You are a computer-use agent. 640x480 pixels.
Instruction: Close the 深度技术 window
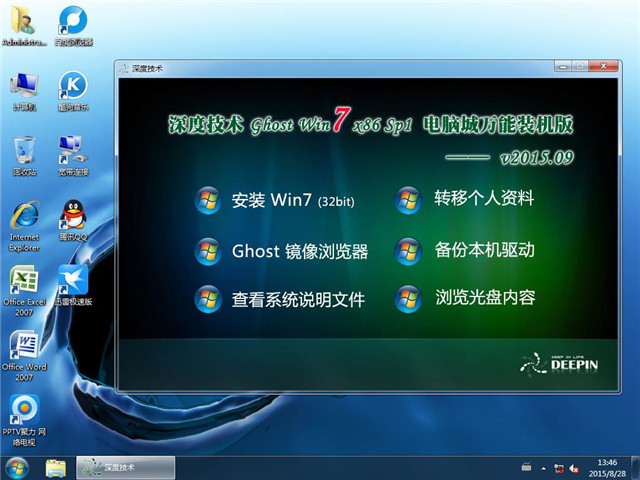point(604,66)
